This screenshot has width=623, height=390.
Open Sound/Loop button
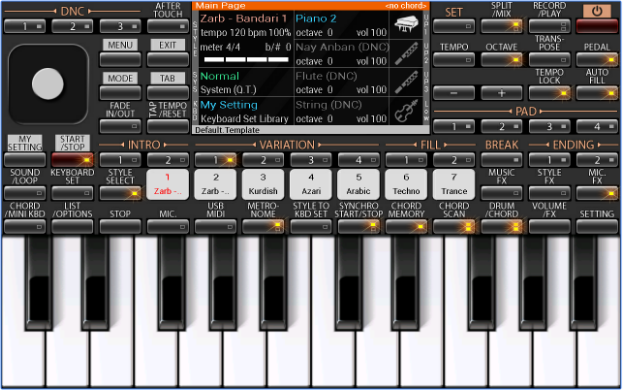pos(25,193)
